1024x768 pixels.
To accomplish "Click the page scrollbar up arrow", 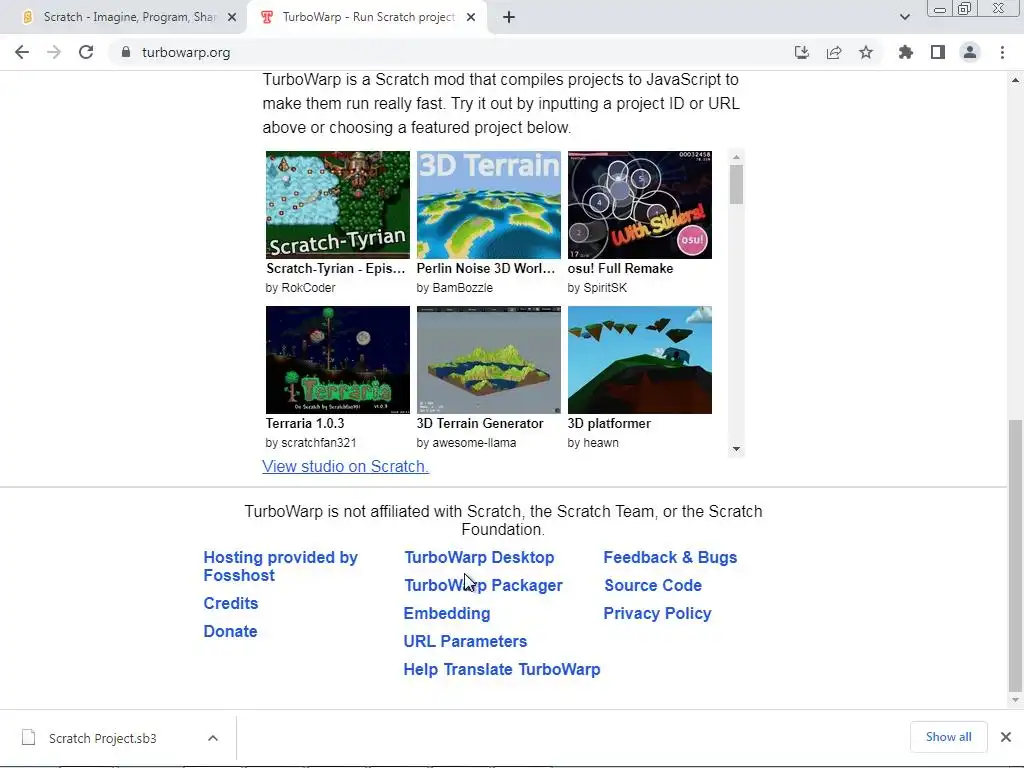I will 1015,80.
